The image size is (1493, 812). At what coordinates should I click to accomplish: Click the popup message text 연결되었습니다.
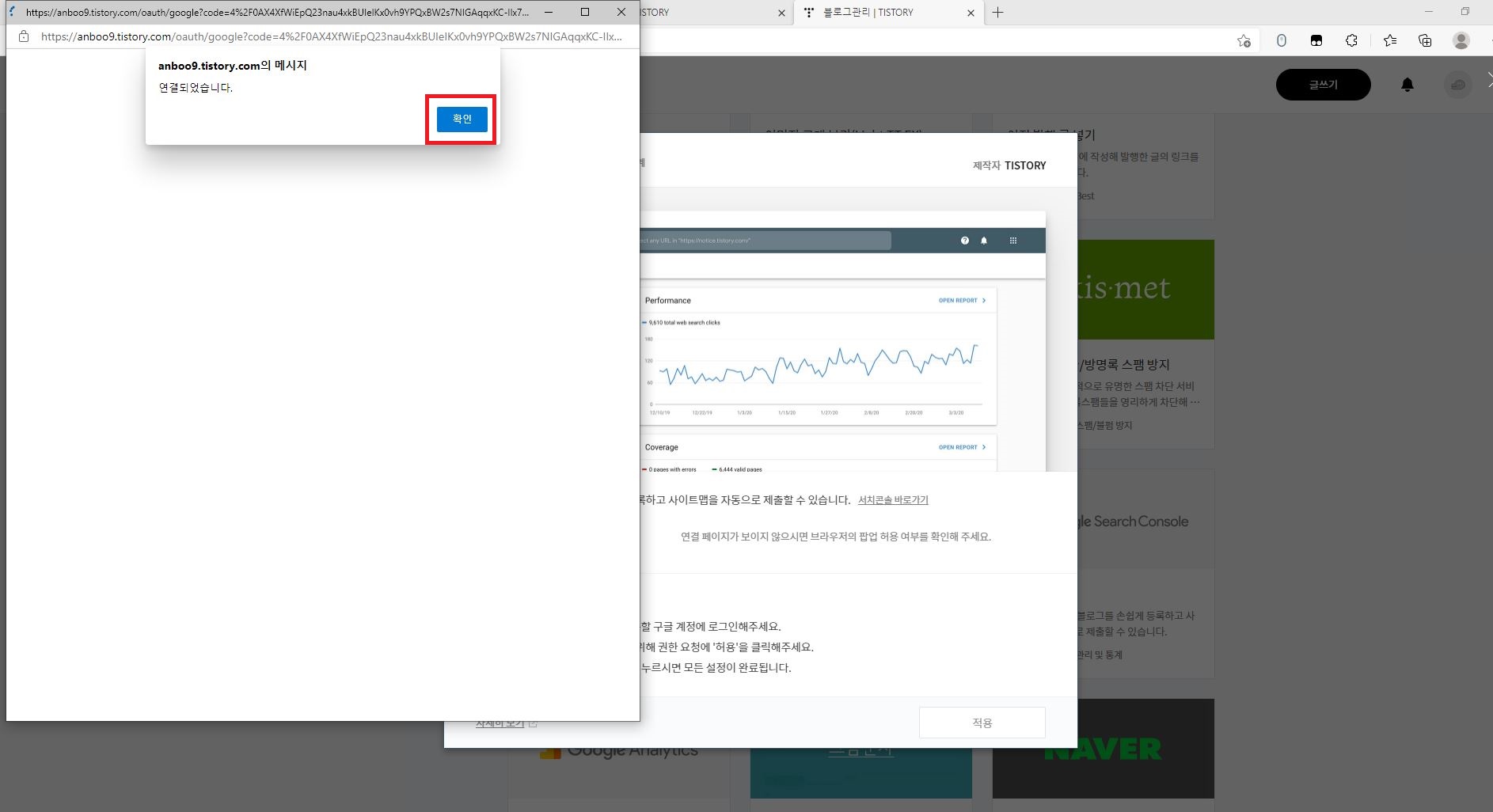(x=196, y=88)
